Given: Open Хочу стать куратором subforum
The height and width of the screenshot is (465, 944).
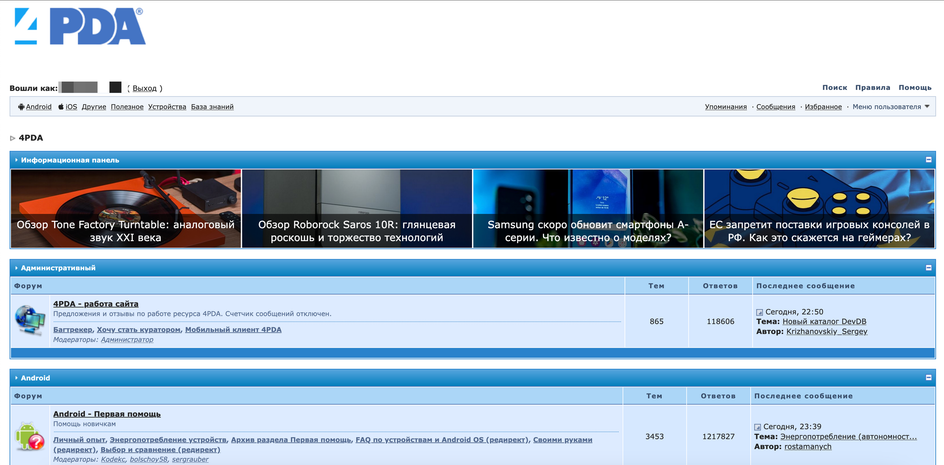Looking at the screenshot, I should (x=139, y=329).
